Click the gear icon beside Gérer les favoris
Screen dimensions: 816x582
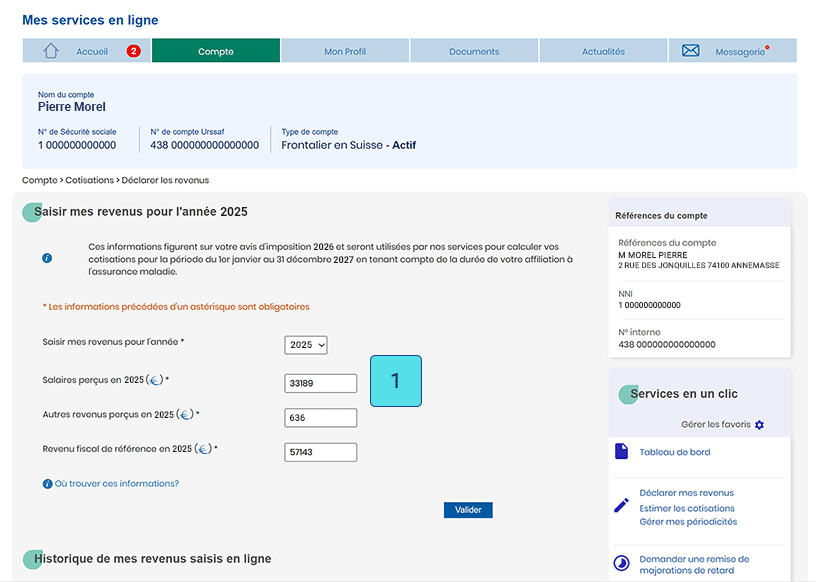pos(759,425)
